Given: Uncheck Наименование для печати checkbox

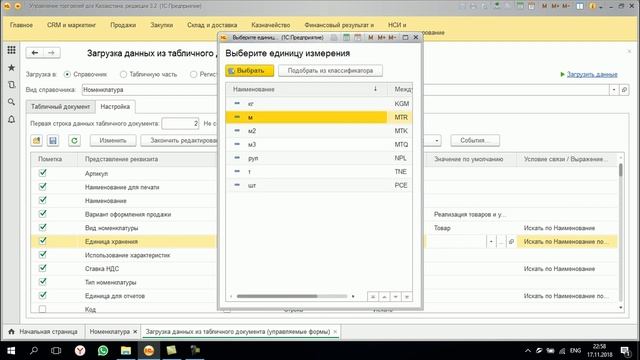Looking at the screenshot, I should (x=42, y=187).
